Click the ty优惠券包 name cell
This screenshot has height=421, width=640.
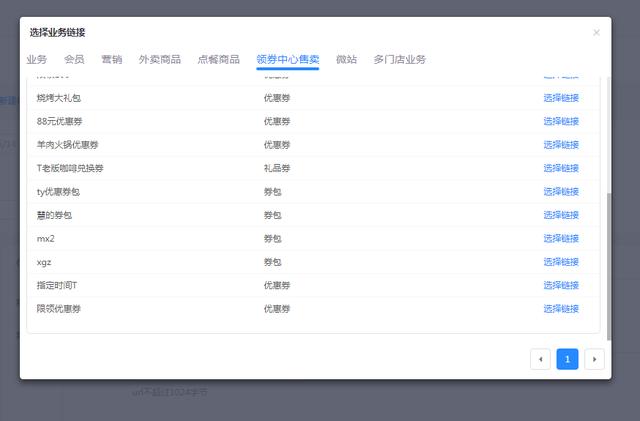click(58, 192)
